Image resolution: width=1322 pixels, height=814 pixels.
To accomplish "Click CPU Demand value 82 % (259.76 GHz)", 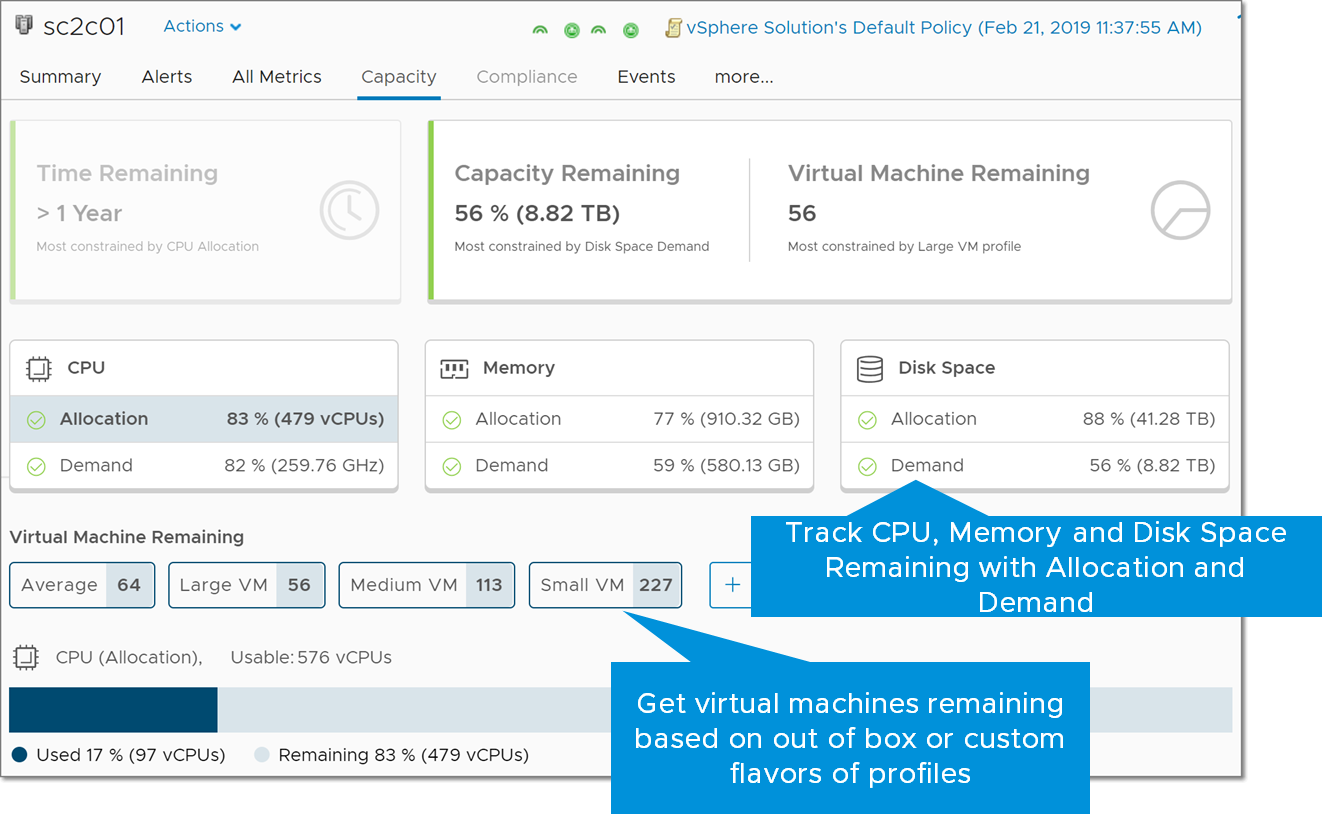I will click(304, 465).
